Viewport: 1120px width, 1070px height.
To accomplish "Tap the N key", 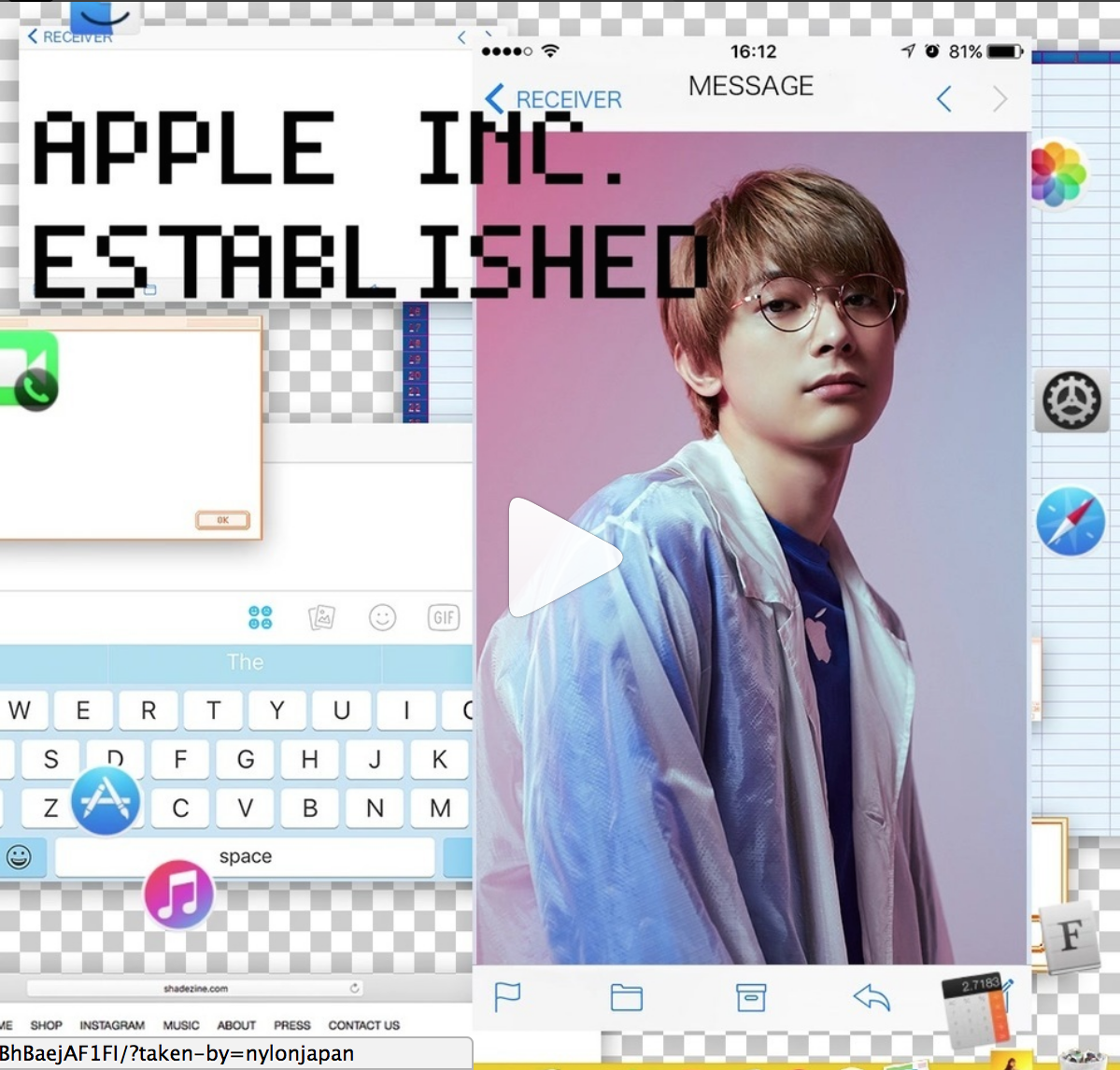I will (x=375, y=808).
